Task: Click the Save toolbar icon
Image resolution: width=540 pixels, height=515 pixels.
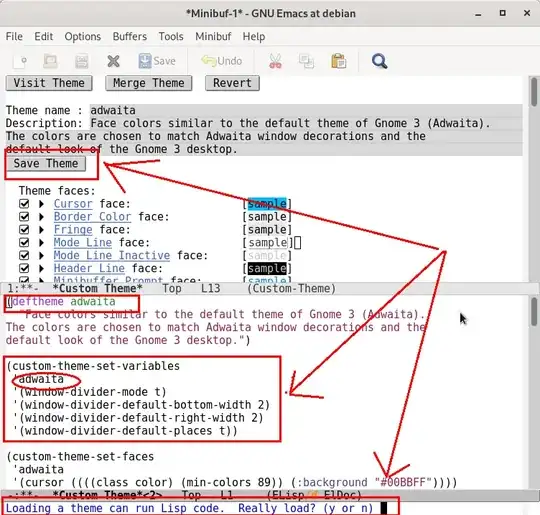Action: point(157,61)
